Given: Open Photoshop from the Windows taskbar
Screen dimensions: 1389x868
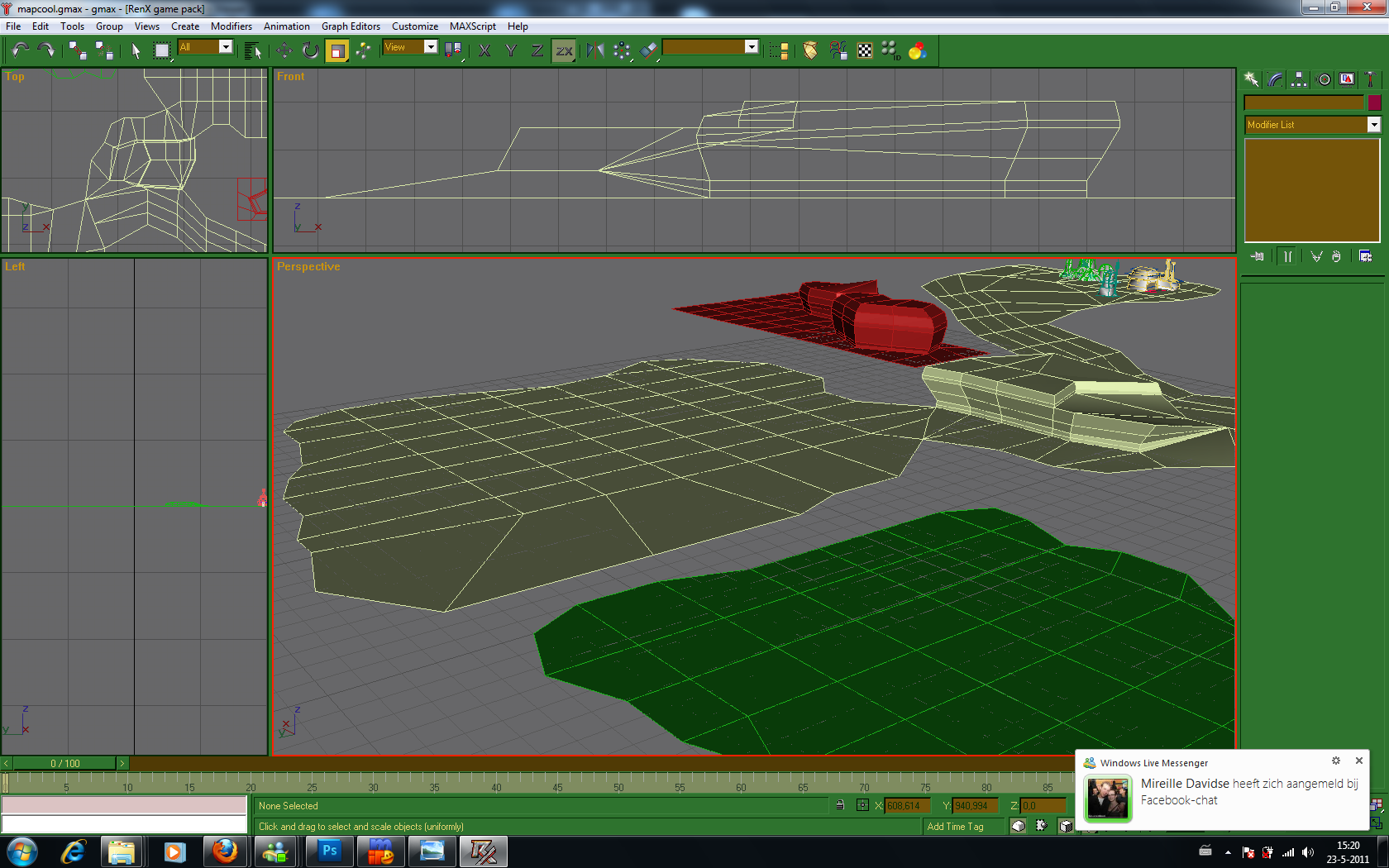Looking at the screenshot, I should pyautogui.click(x=329, y=851).
